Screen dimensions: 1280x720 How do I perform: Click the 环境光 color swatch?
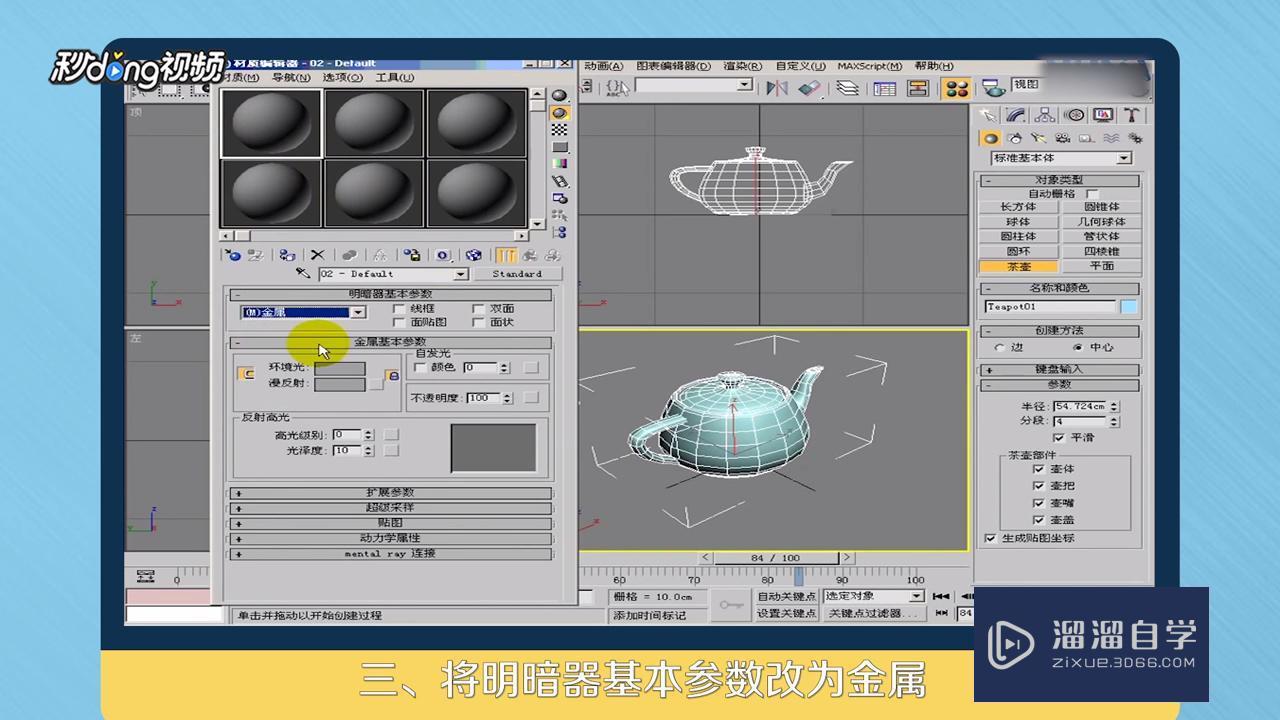point(340,368)
